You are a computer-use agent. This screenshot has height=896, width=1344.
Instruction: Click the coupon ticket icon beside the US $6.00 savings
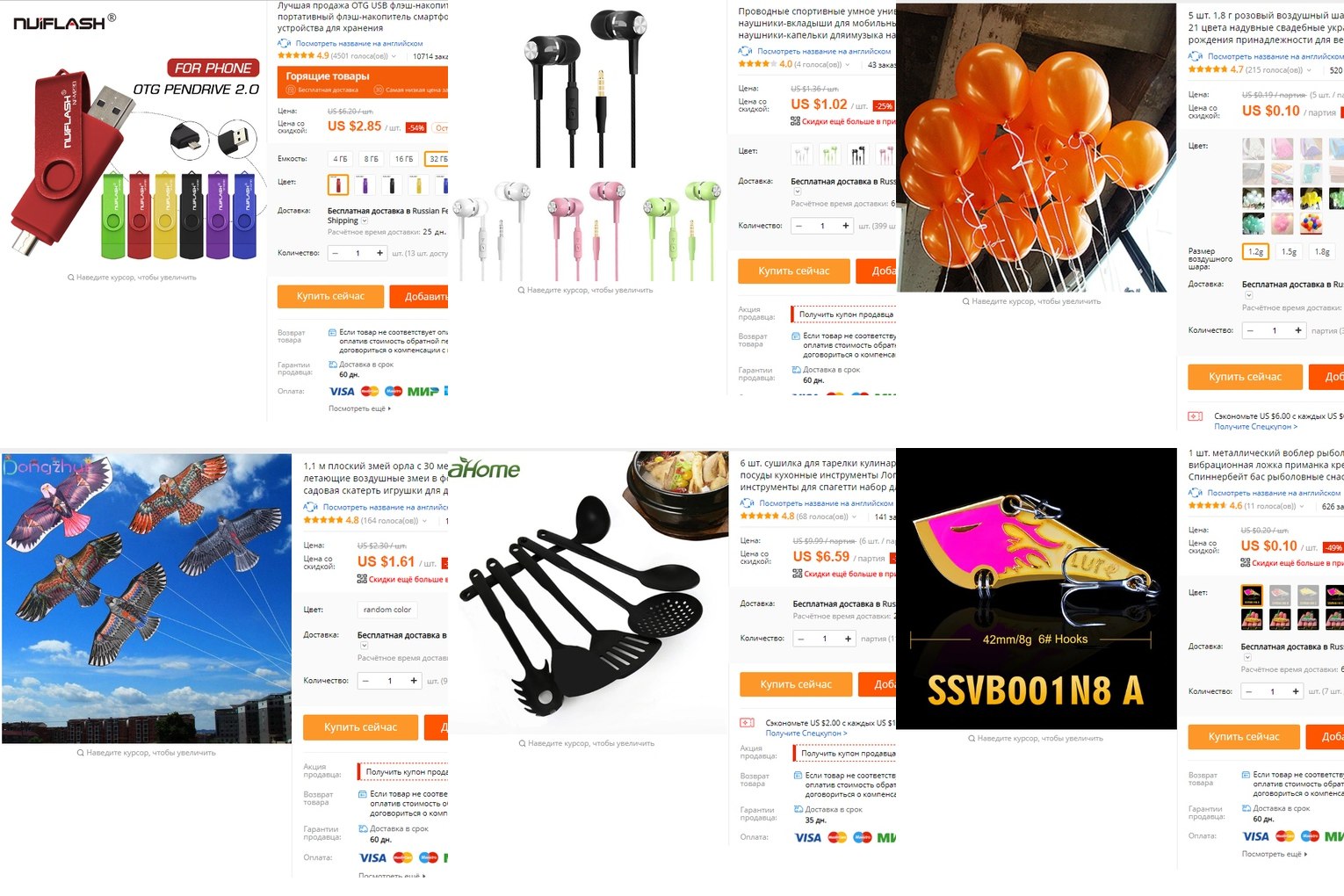click(x=1196, y=416)
